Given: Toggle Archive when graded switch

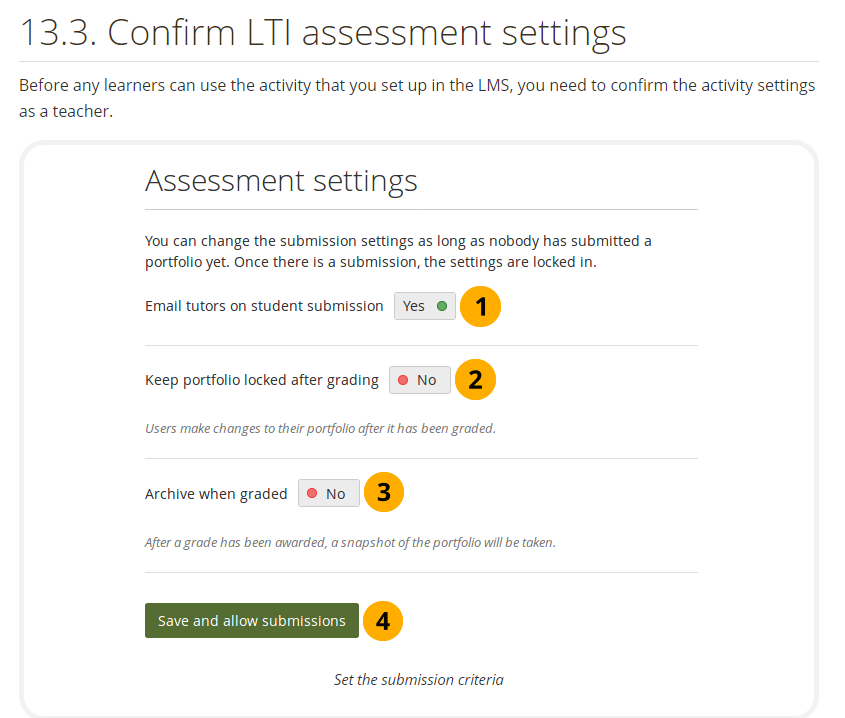Looking at the screenshot, I should pyautogui.click(x=329, y=493).
